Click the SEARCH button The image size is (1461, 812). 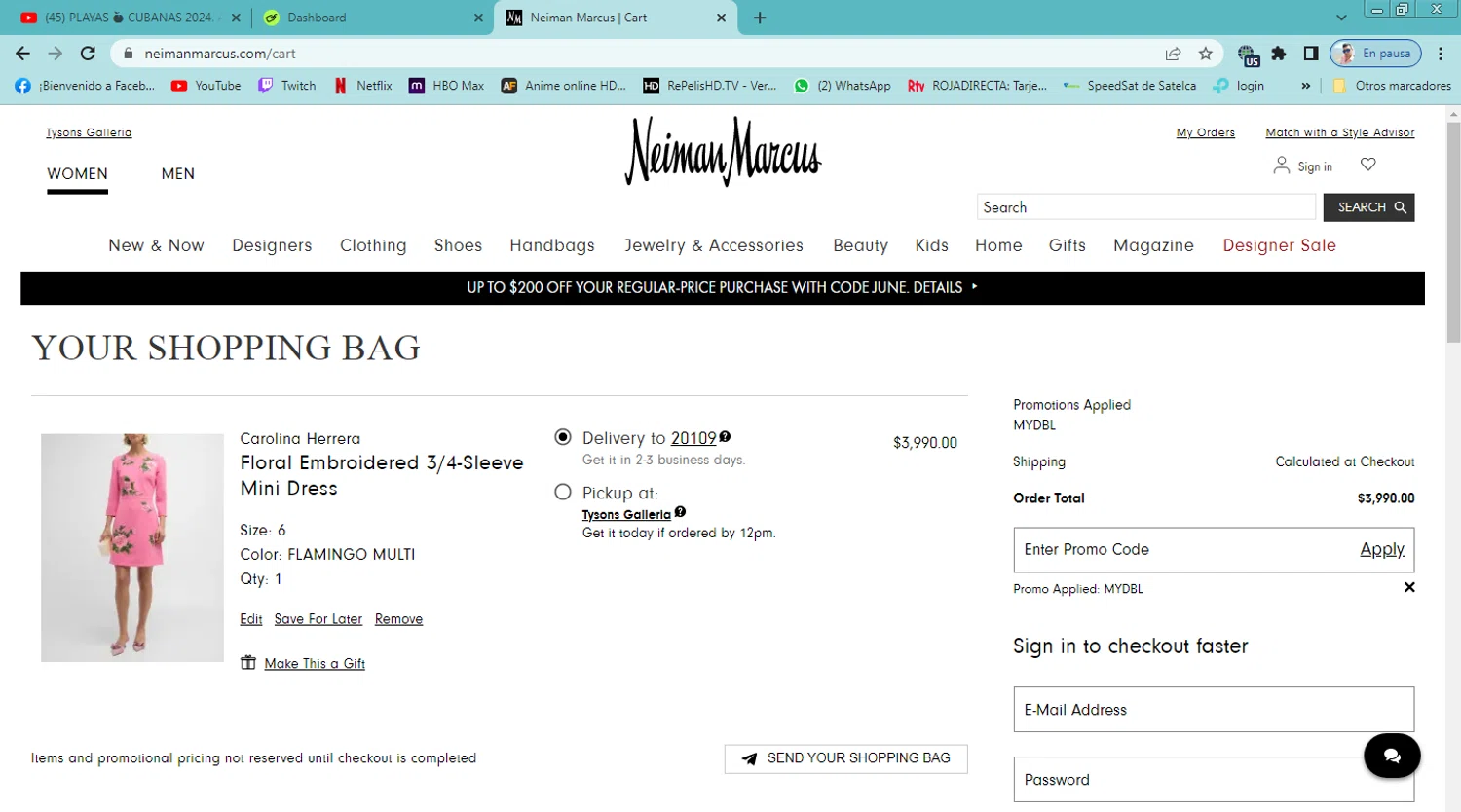tap(1368, 207)
